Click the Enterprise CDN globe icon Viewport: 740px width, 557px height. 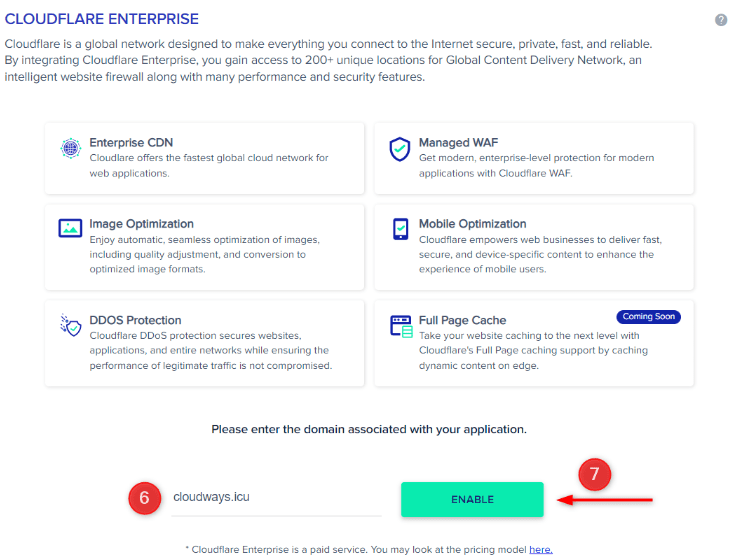point(70,149)
